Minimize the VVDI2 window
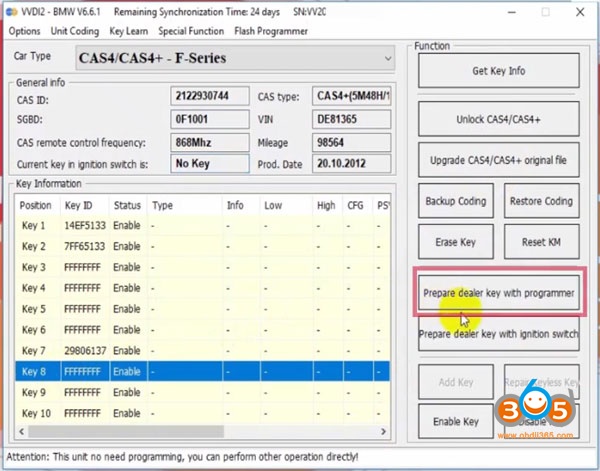600x471 pixels. [x=511, y=12]
